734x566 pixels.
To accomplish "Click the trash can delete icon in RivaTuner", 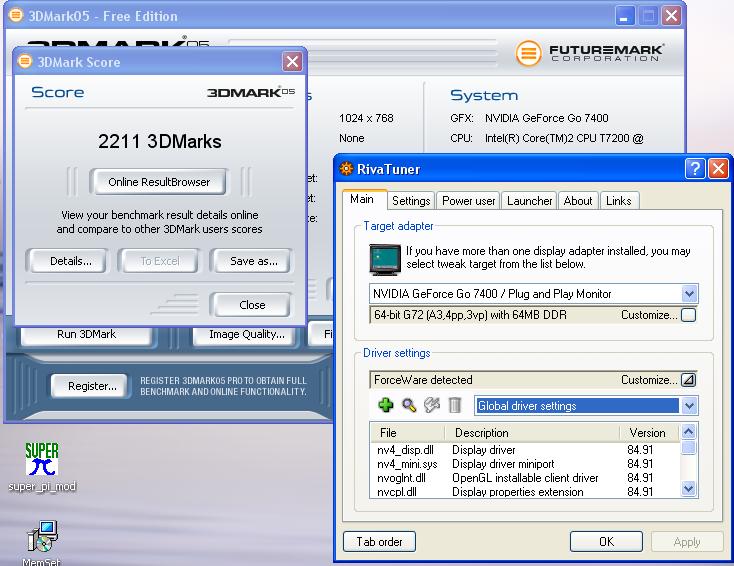I will tap(455, 405).
